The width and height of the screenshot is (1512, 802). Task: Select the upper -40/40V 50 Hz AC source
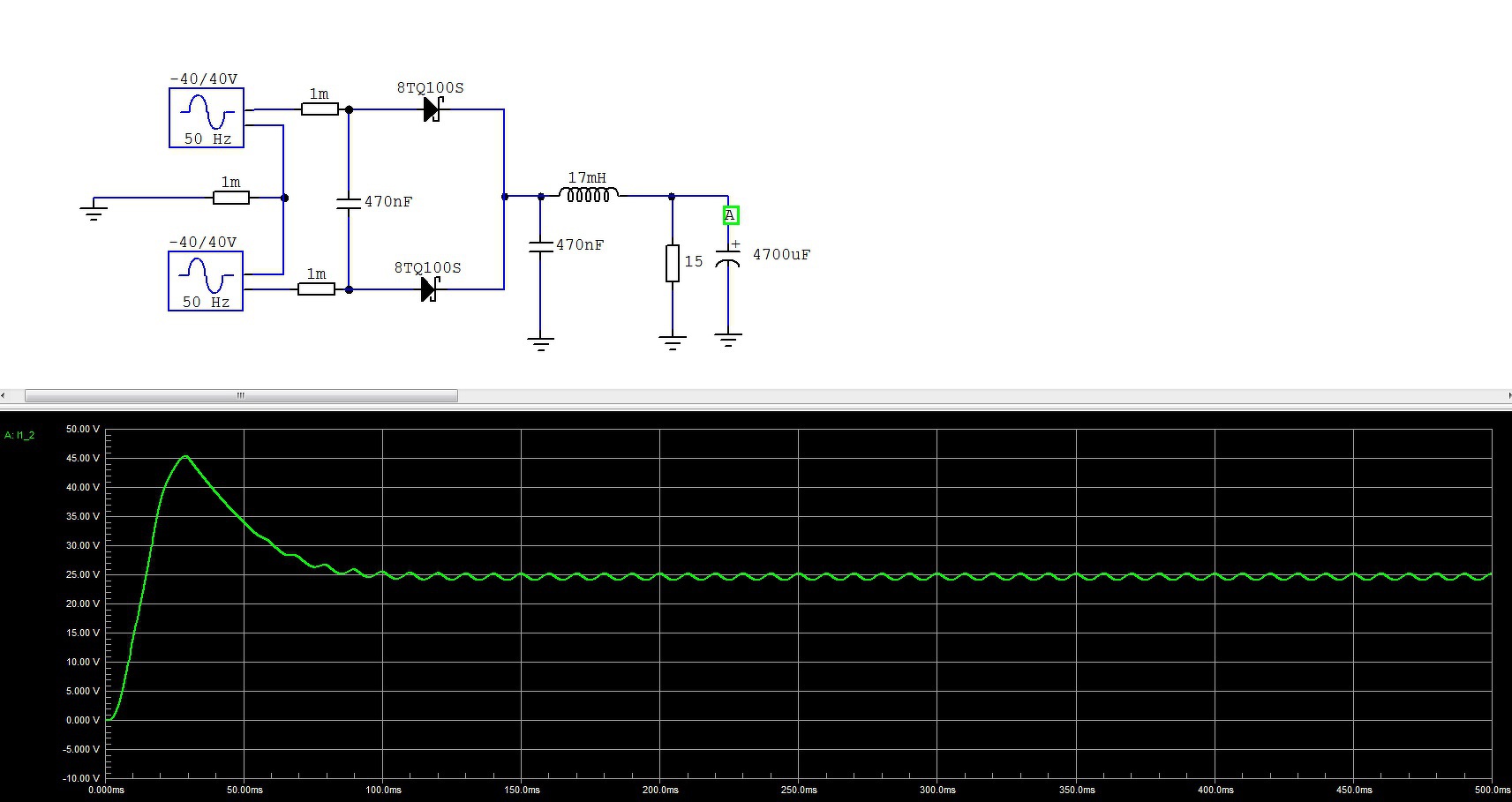[x=207, y=118]
